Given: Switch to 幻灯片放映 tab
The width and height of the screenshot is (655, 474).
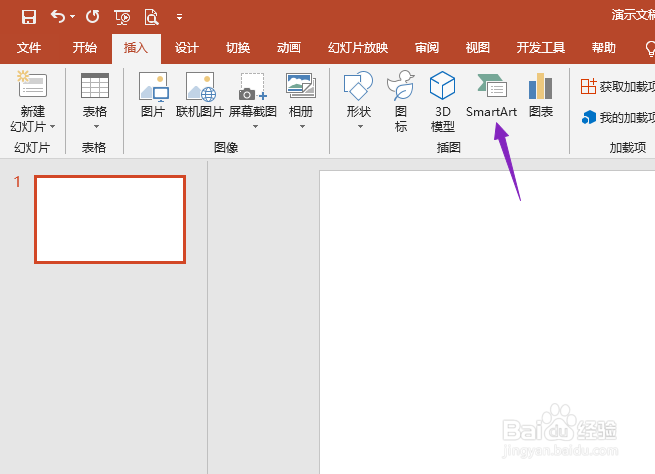Looking at the screenshot, I should pos(358,48).
